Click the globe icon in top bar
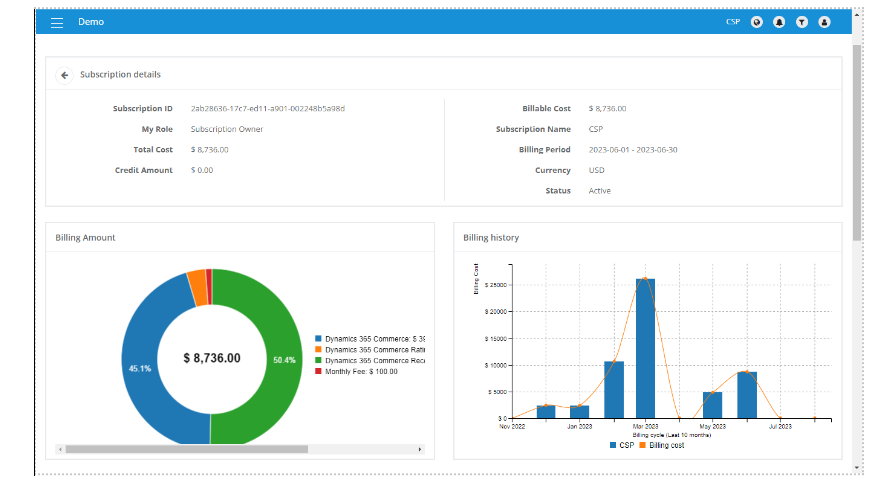Screen dimensions: 883x491 click(757, 22)
